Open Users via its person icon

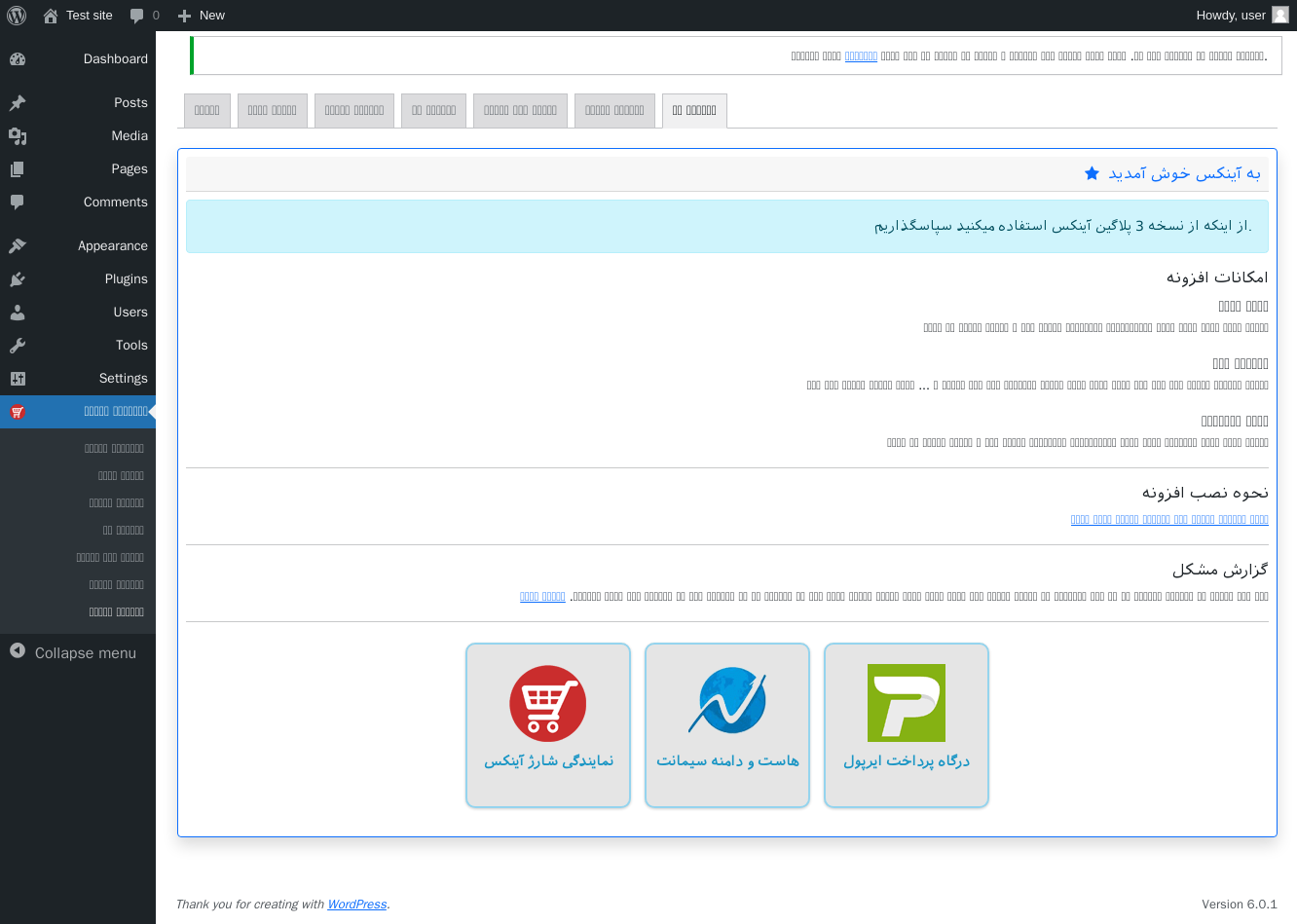(18, 313)
